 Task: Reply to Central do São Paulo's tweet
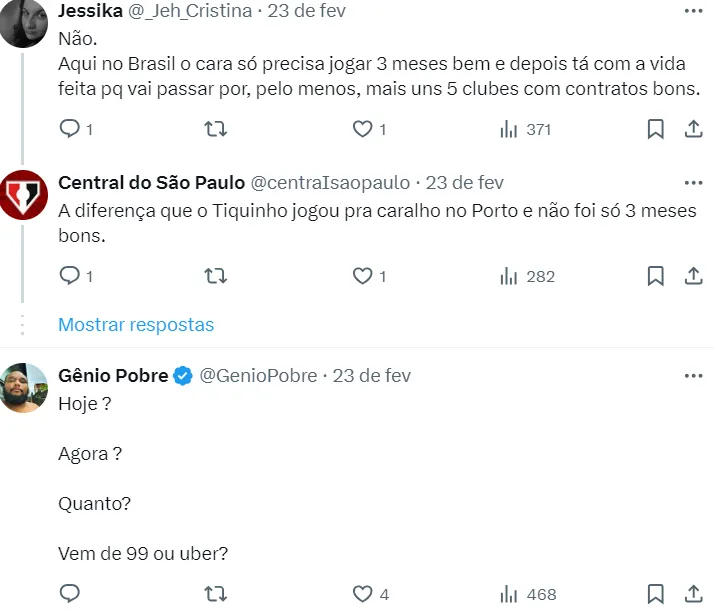click(x=69, y=276)
